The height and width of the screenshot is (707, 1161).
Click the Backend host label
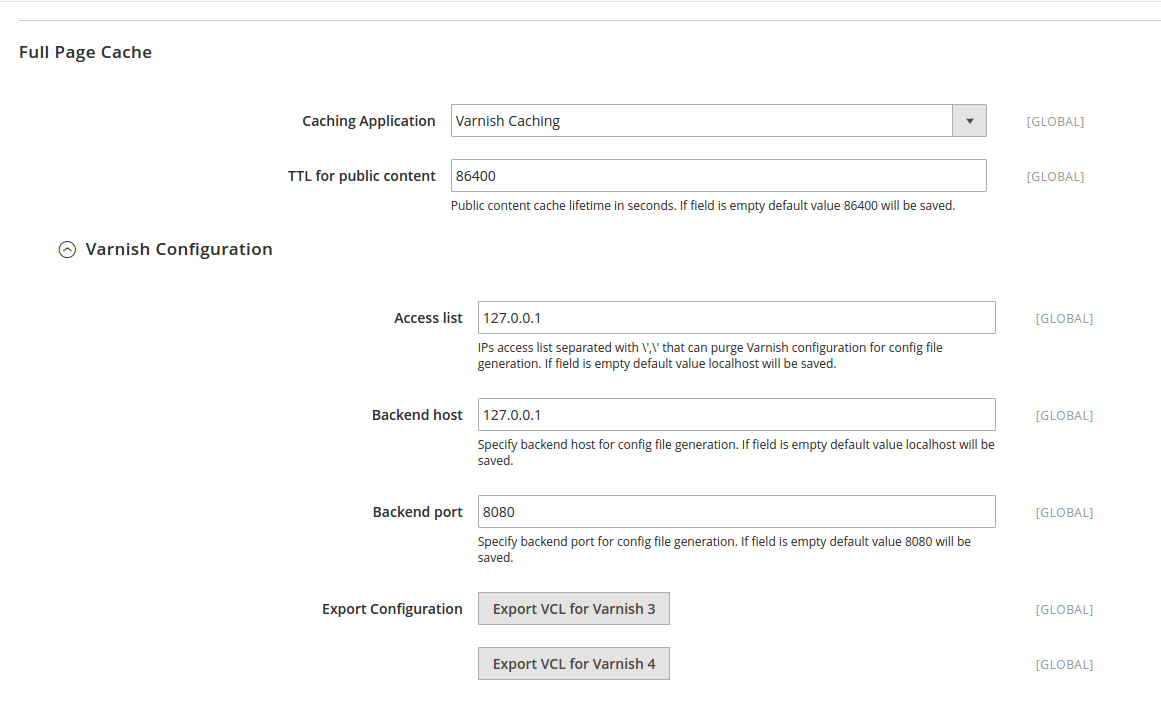click(417, 415)
